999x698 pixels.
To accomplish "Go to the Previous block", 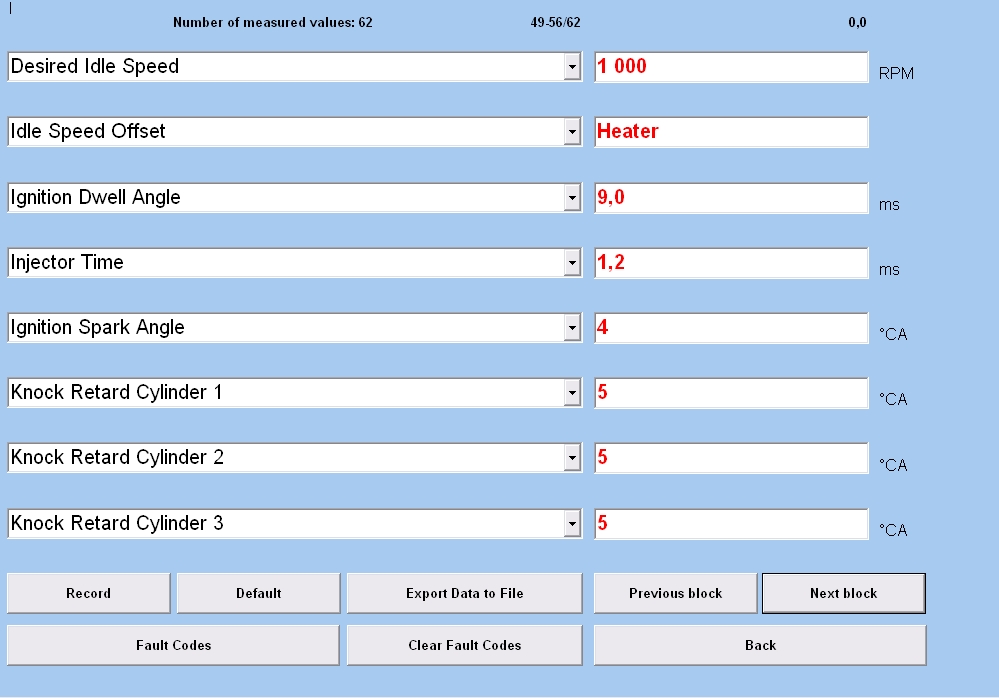I will pyautogui.click(x=675, y=594).
